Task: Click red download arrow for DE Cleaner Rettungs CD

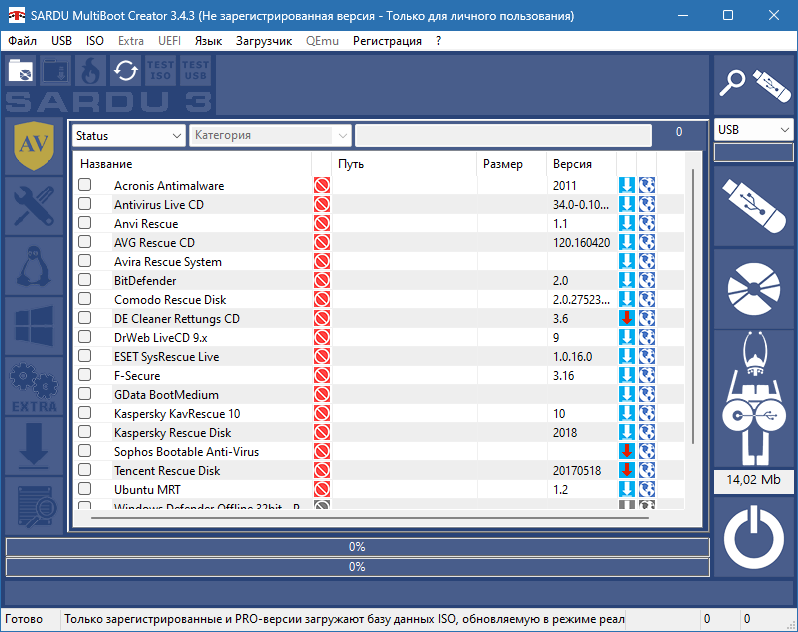Action: pos(626,319)
